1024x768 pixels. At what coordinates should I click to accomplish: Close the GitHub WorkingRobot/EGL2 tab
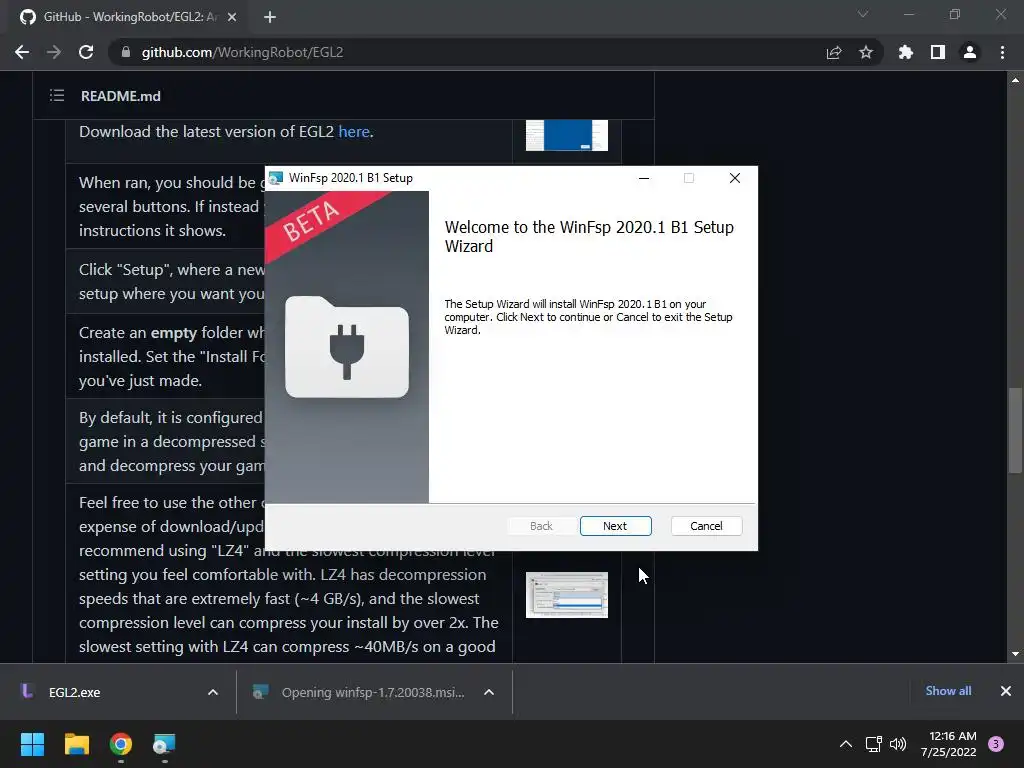click(x=232, y=17)
